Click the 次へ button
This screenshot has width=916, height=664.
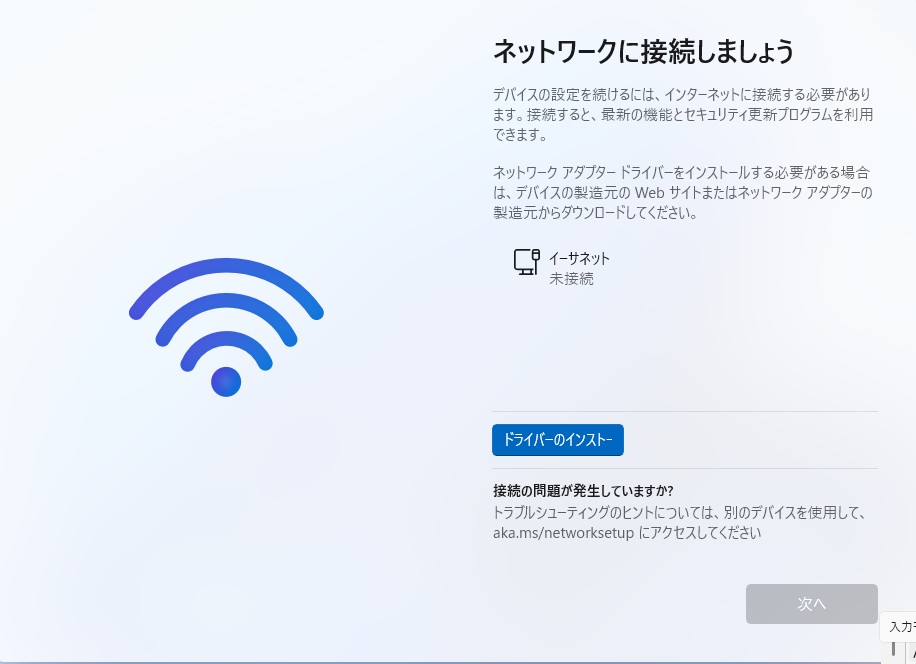pyautogui.click(x=811, y=604)
